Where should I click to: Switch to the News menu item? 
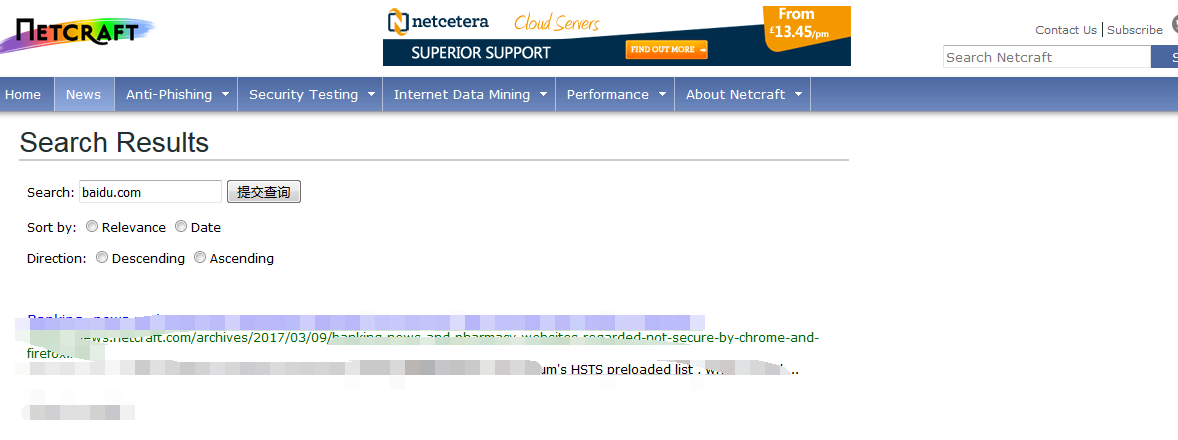point(83,94)
